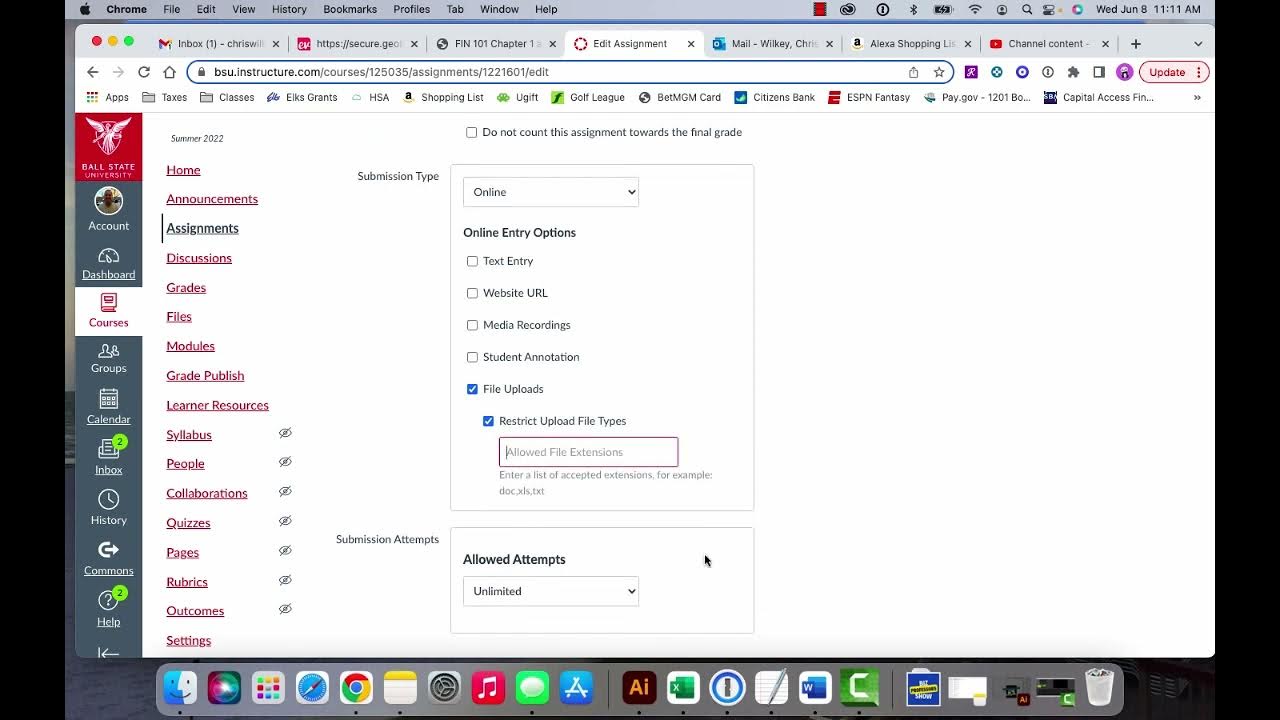Enable the Website URL checkbox
The width and height of the screenshot is (1280, 720).
(x=472, y=293)
